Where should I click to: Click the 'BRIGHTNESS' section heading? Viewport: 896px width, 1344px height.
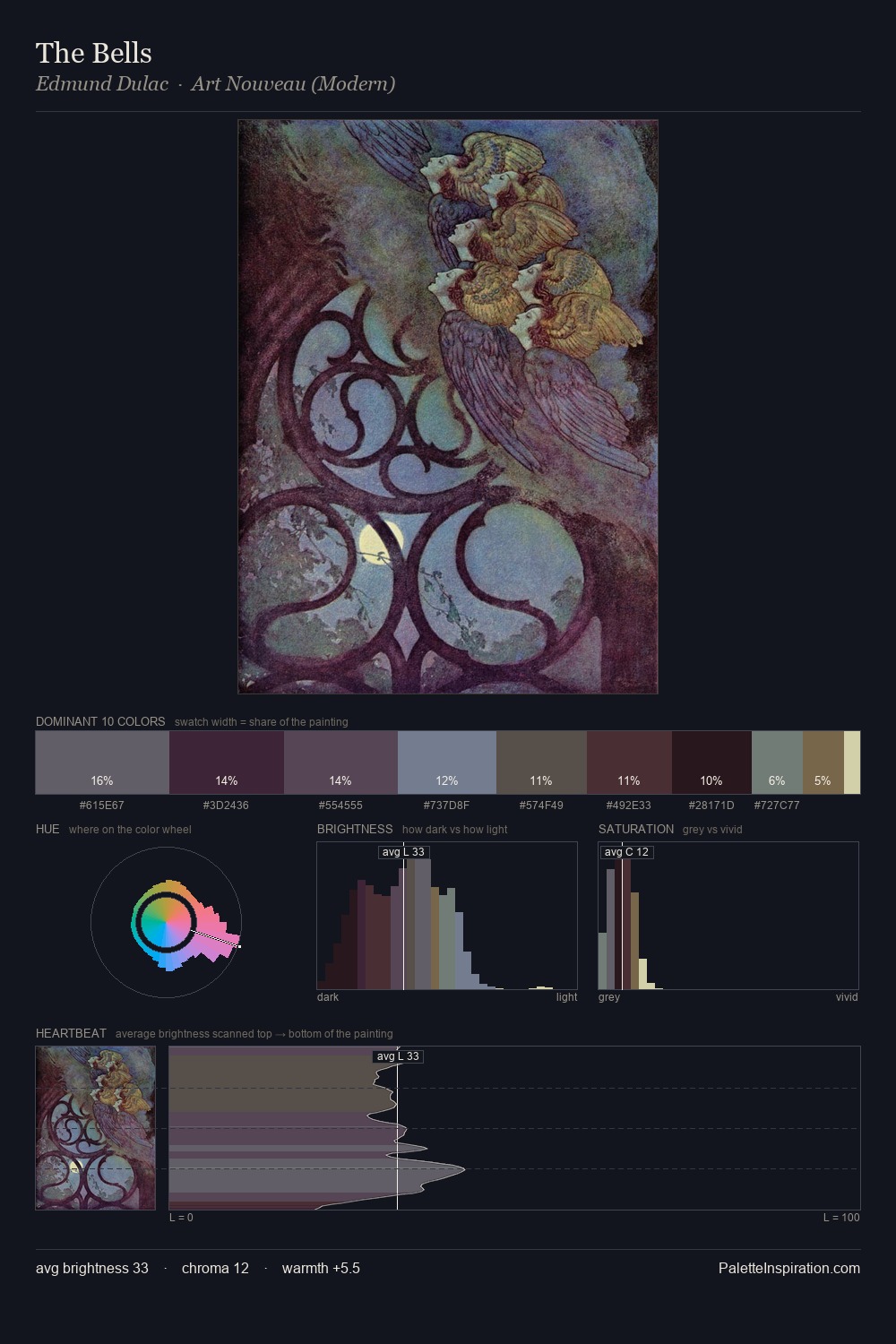point(355,829)
